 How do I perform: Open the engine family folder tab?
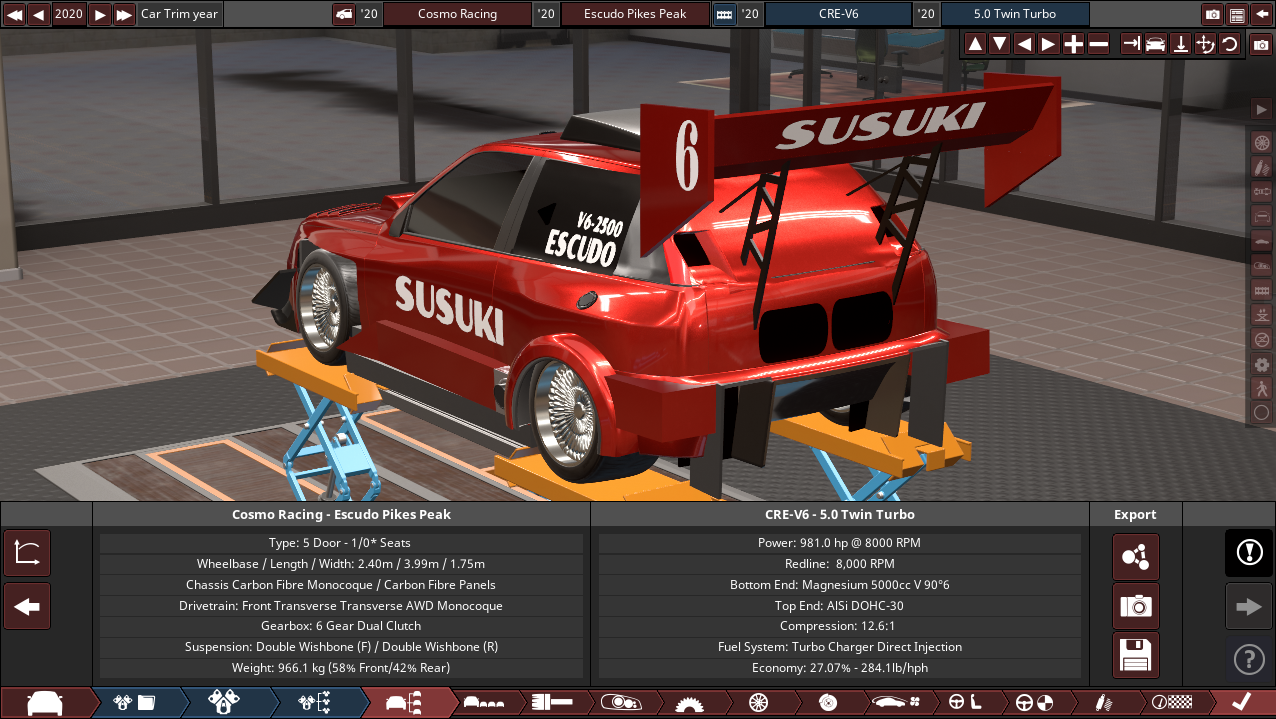pos(135,703)
